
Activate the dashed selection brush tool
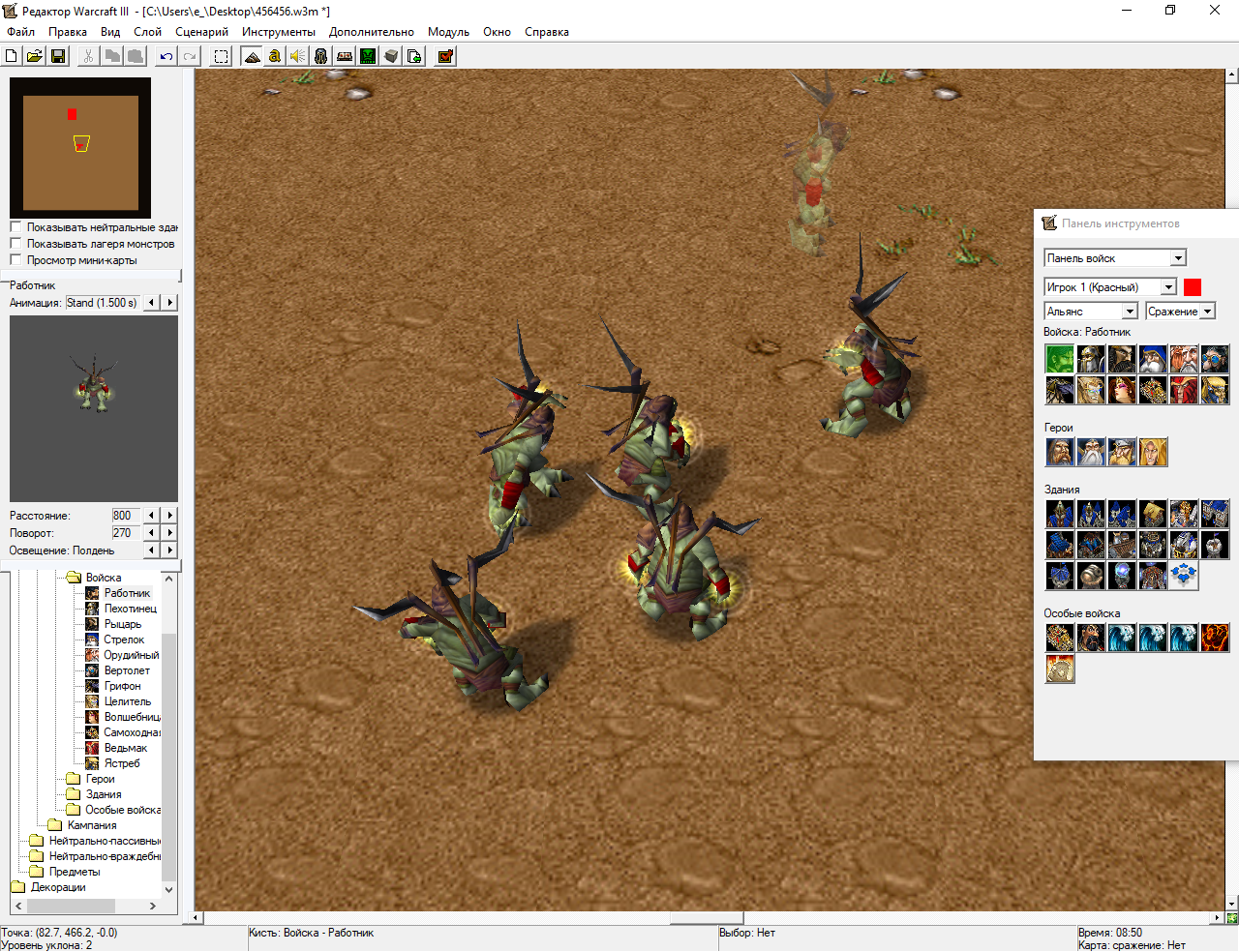pos(221,56)
